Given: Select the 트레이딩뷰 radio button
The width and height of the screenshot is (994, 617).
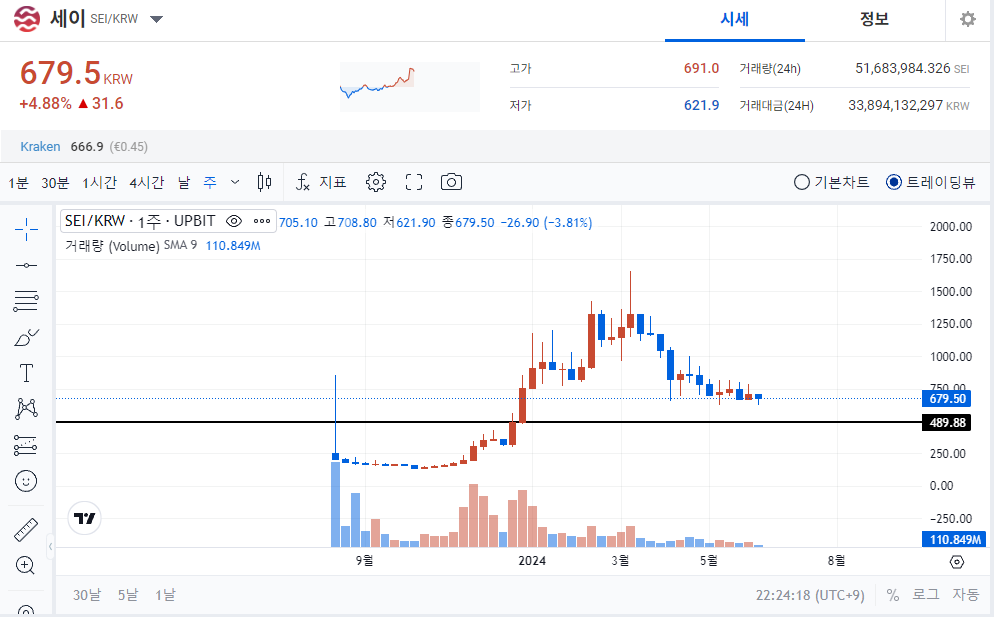Looking at the screenshot, I should 893,181.
